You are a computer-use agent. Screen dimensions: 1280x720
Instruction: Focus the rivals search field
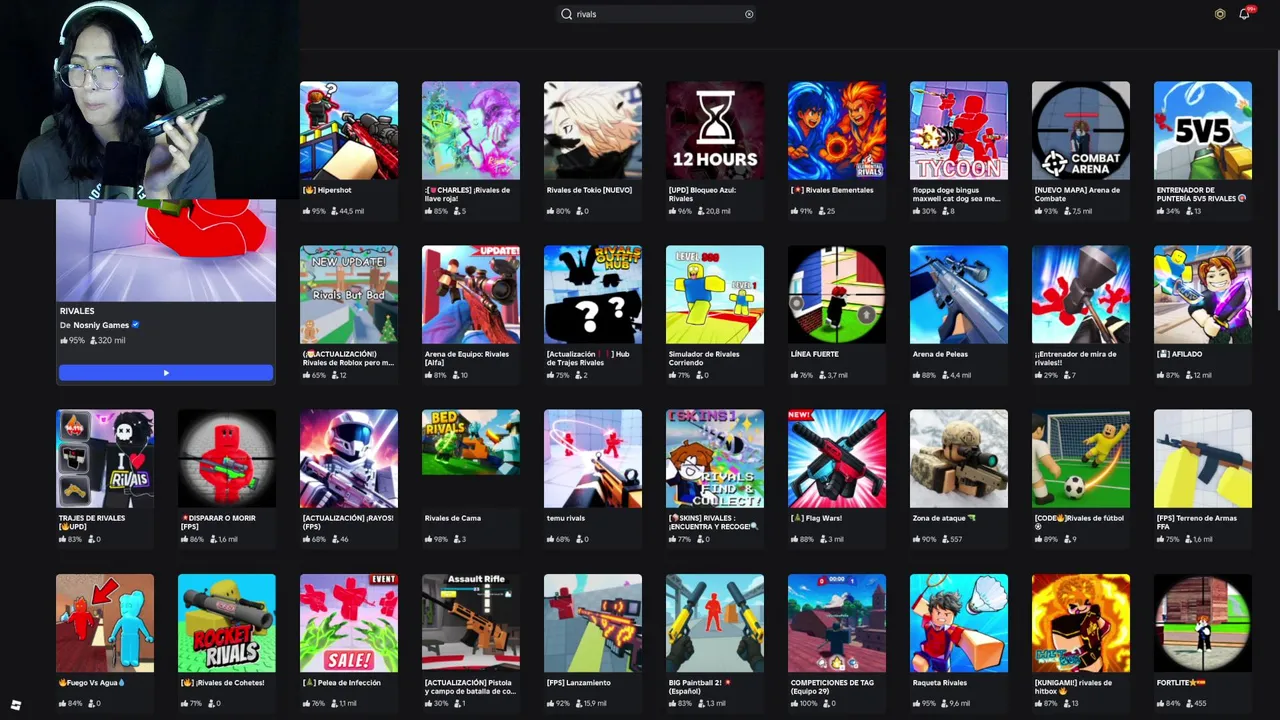[657, 14]
